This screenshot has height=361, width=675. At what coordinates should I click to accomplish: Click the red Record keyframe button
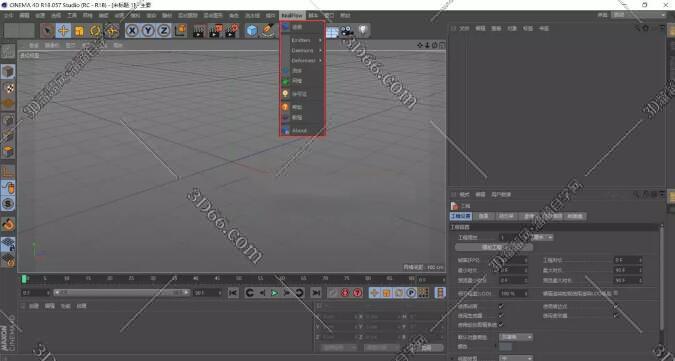click(345, 293)
